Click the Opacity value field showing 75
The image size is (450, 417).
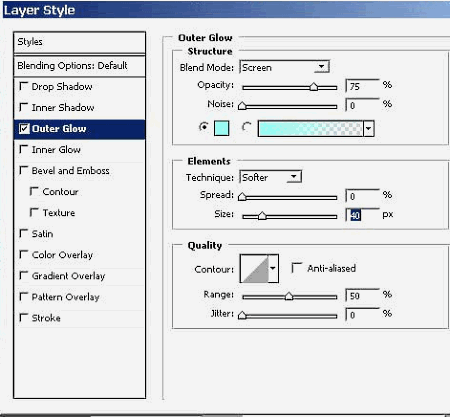click(363, 86)
